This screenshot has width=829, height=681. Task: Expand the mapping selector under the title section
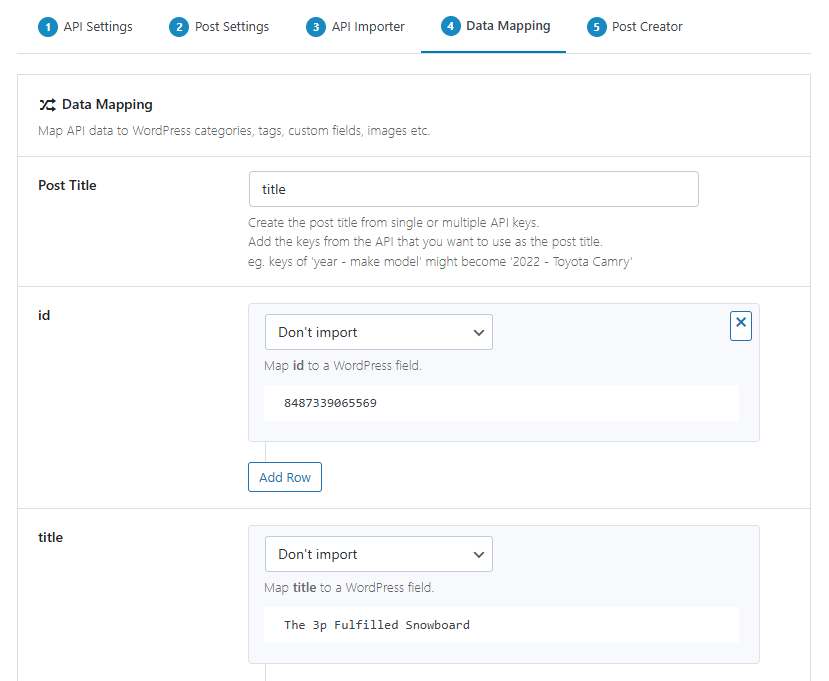pyautogui.click(x=378, y=554)
